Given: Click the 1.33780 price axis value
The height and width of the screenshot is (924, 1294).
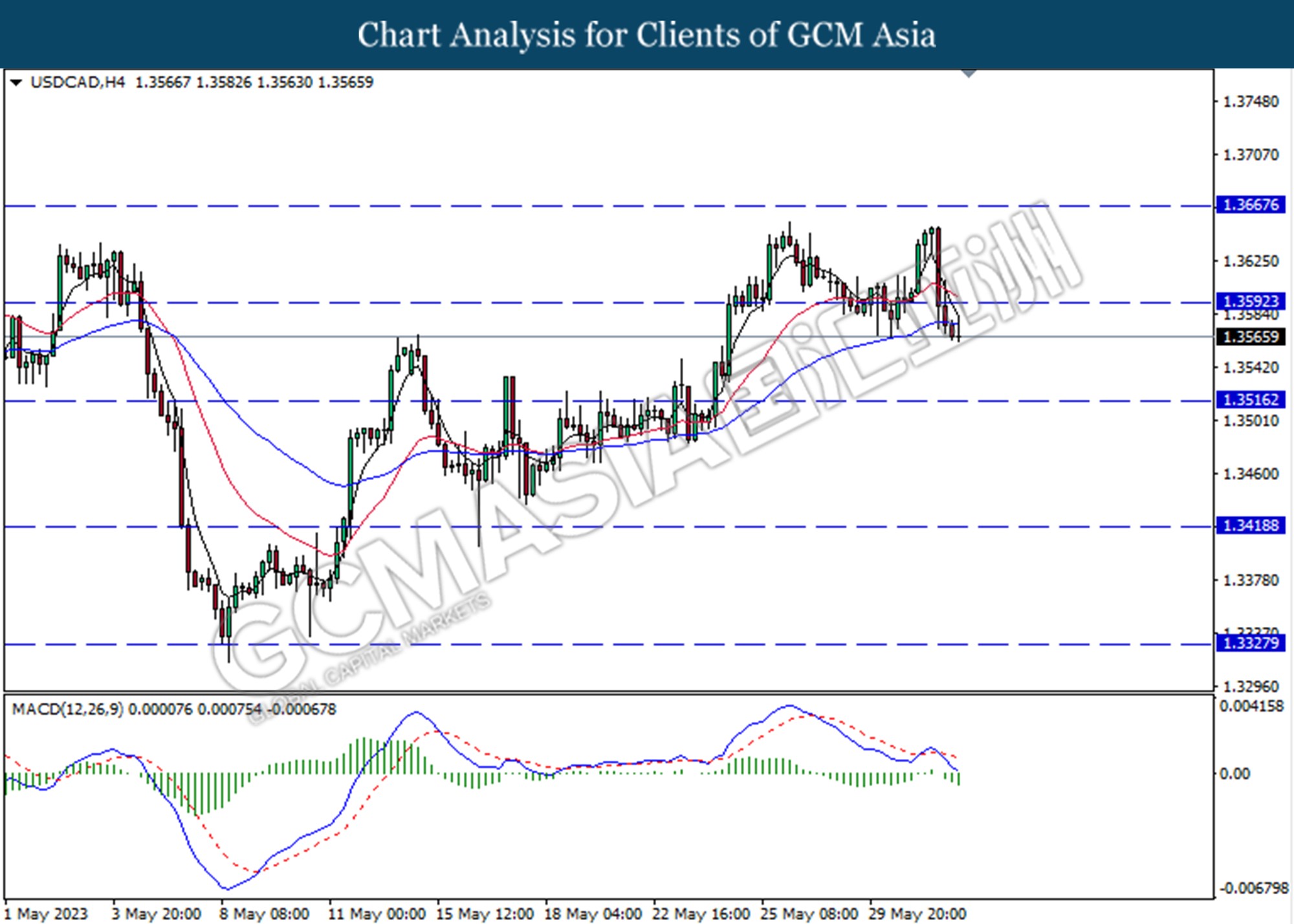Looking at the screenshot, I should point(1251,580).
